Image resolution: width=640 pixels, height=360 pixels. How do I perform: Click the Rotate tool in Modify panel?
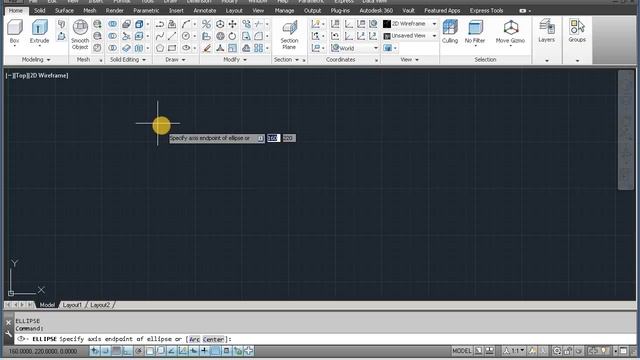click(232, 36)
